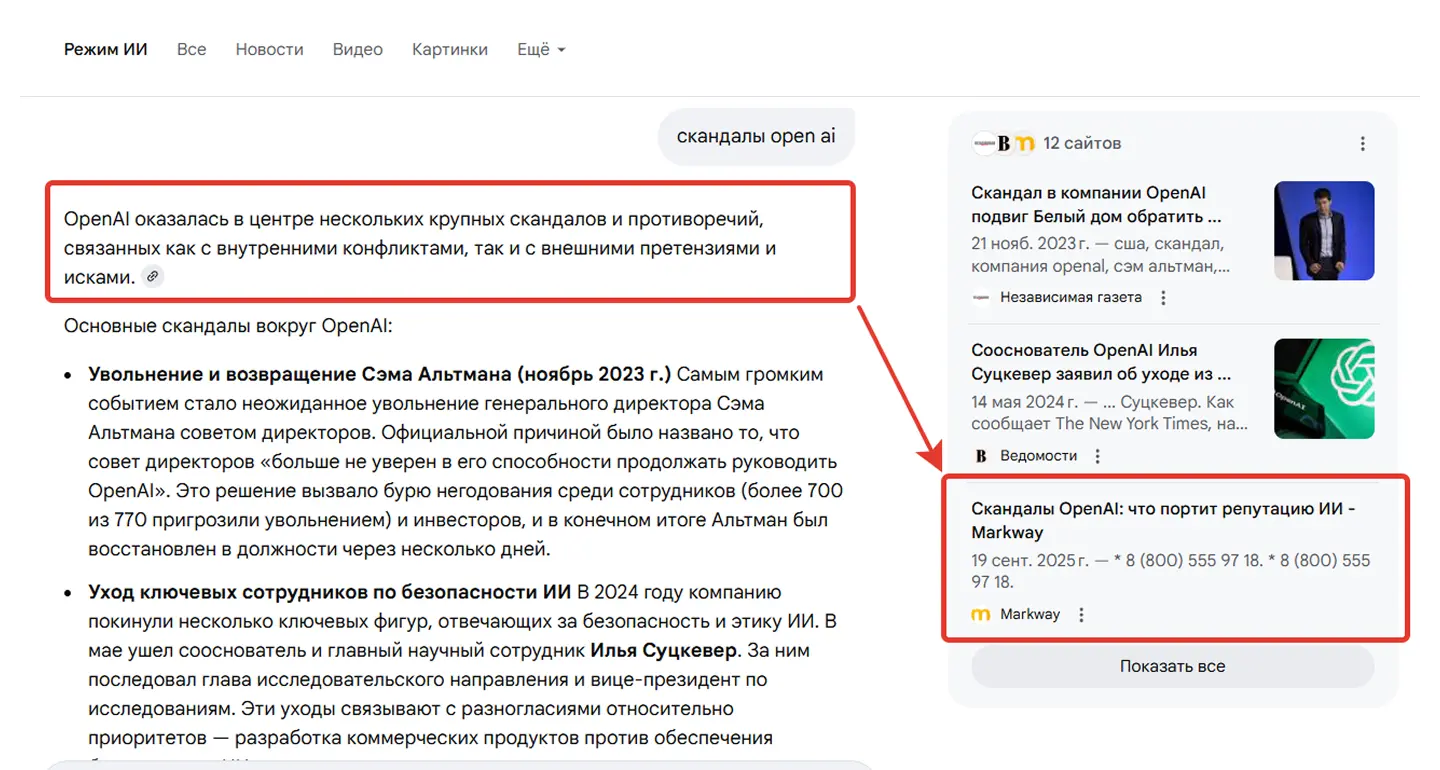Switch to the Новости tab
Image resolution: width=1440 pixels, height=770 pixels.
[269, 49]
